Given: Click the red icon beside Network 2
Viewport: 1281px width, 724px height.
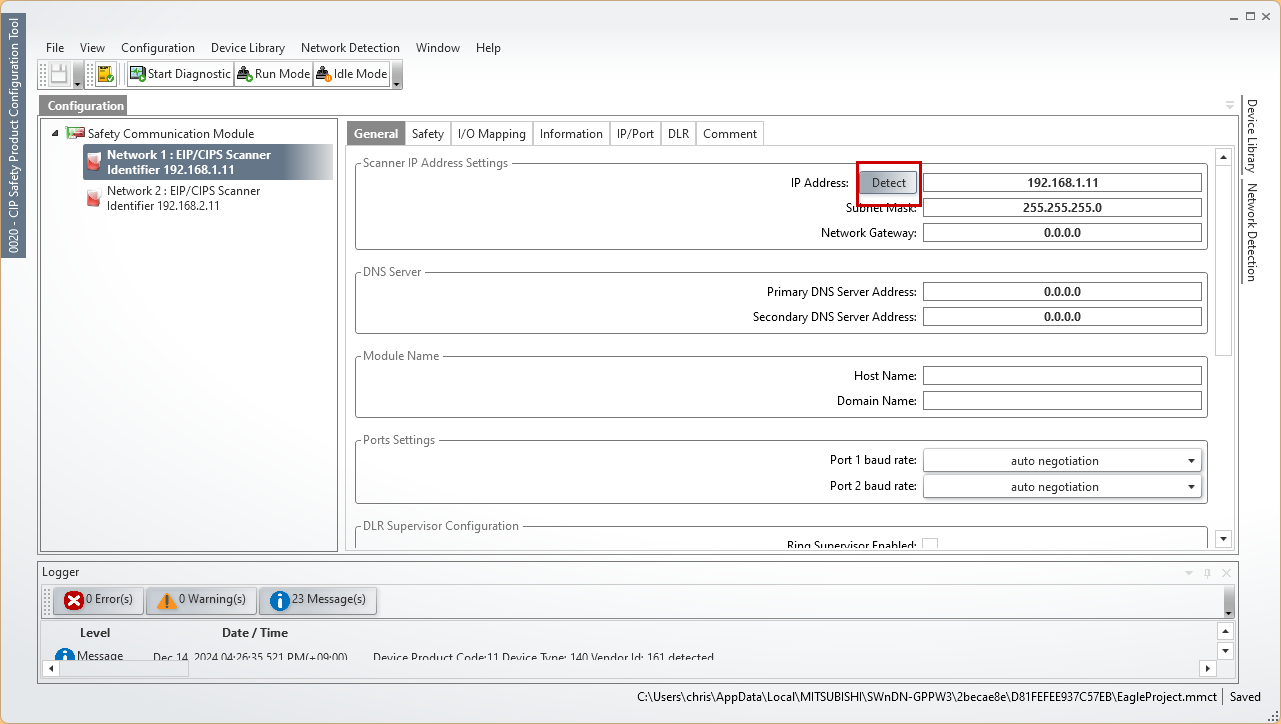Looking at the screenshot, I should click(x=93, y=198).
